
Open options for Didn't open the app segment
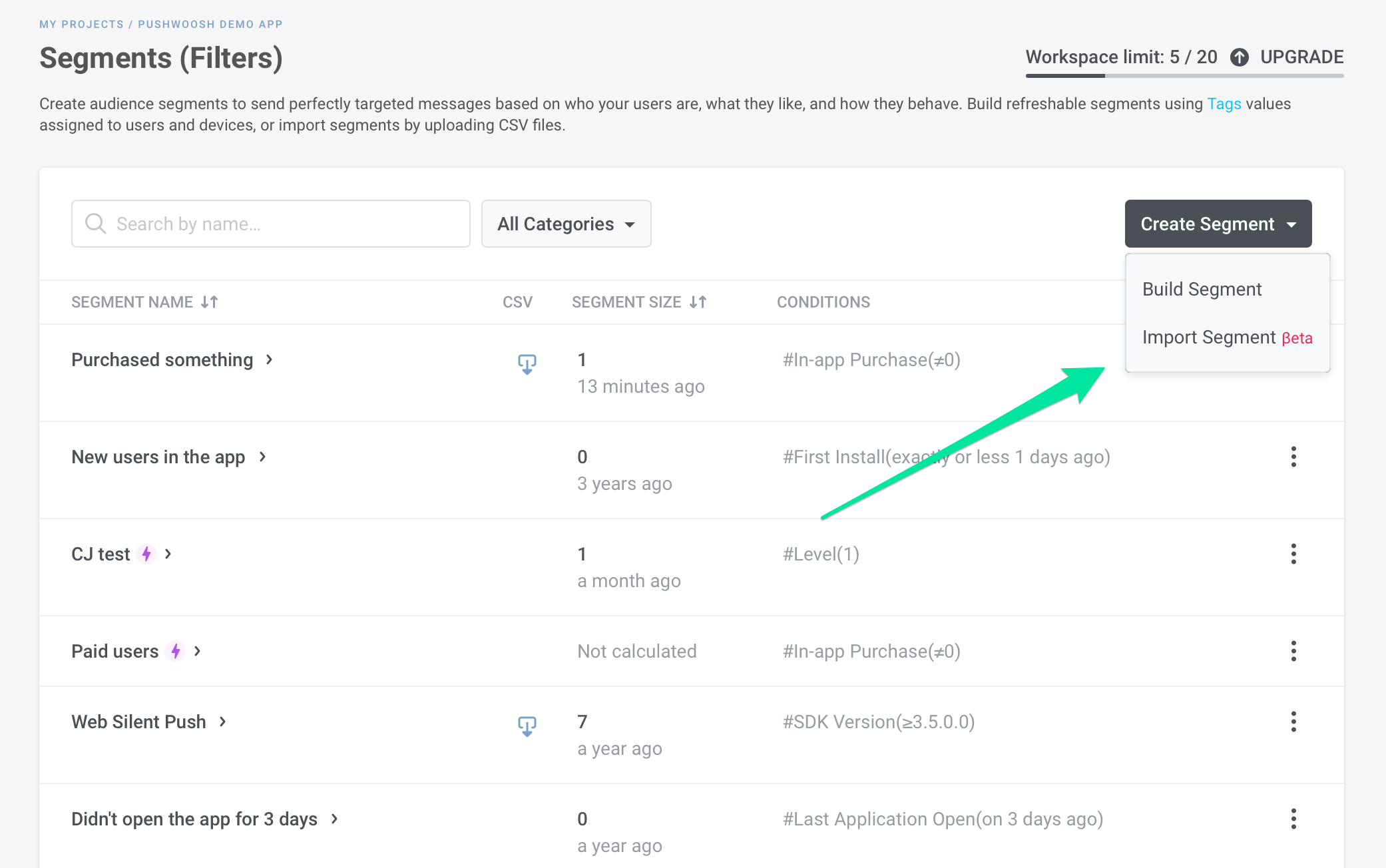[1293, 819]
